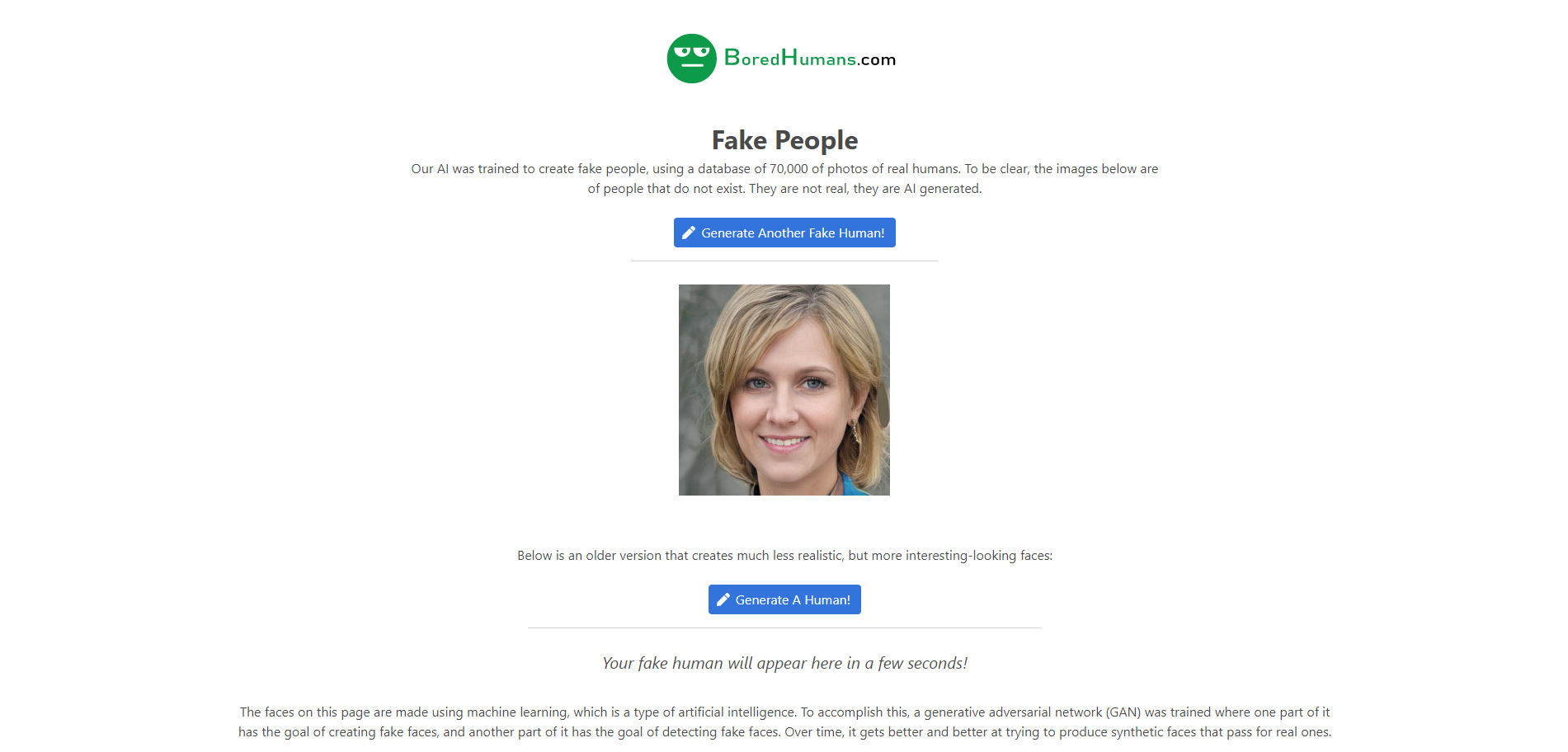Click the Generate A Human! button label
This screenshot has width=1568, height=752.
(x=793, y=600)
